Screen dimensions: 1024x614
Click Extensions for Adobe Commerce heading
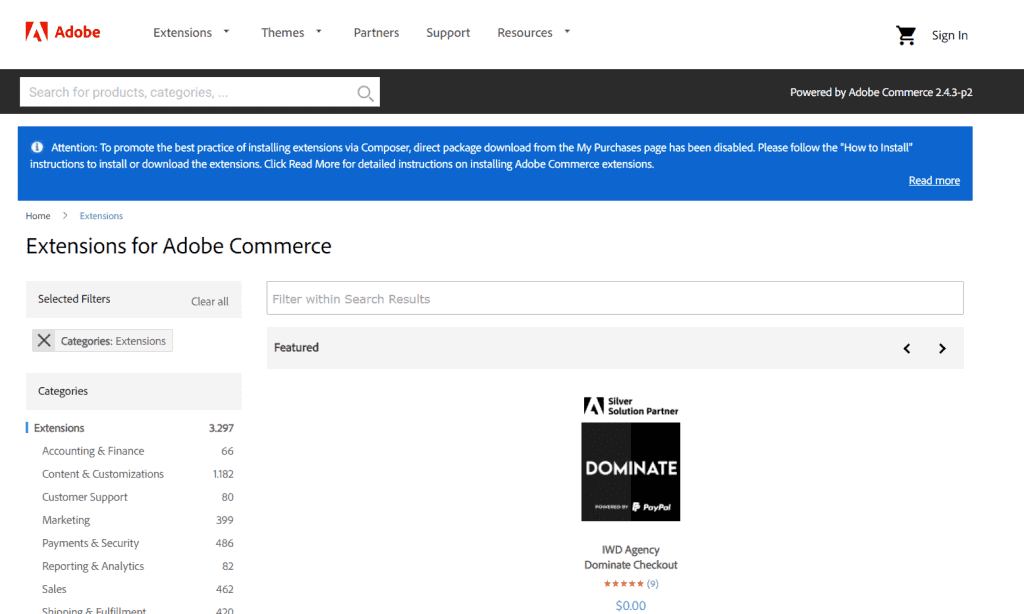click(x=179, y=246)
